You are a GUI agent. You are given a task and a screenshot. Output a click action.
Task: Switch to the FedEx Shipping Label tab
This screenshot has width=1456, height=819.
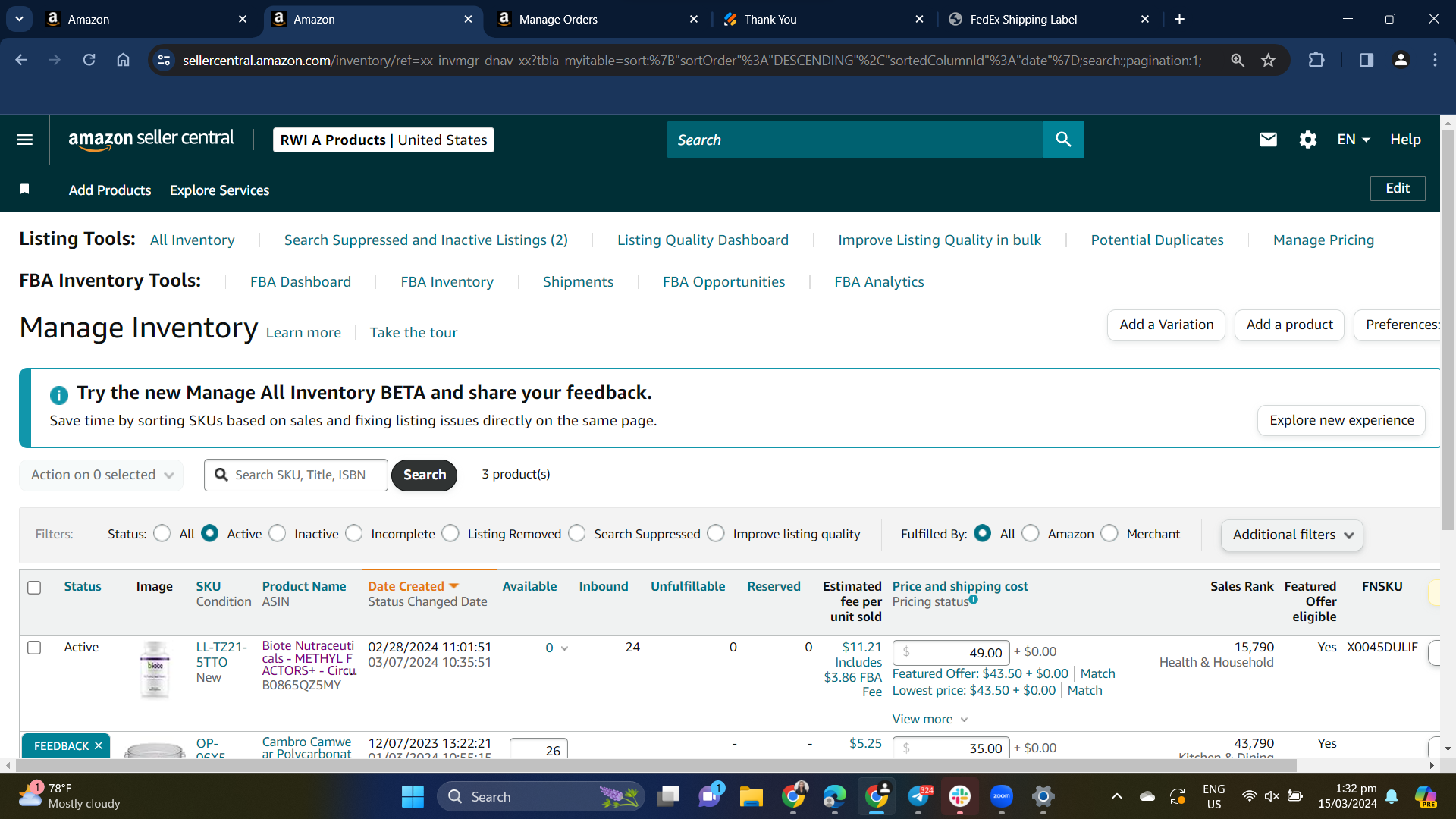(1050, 19)
